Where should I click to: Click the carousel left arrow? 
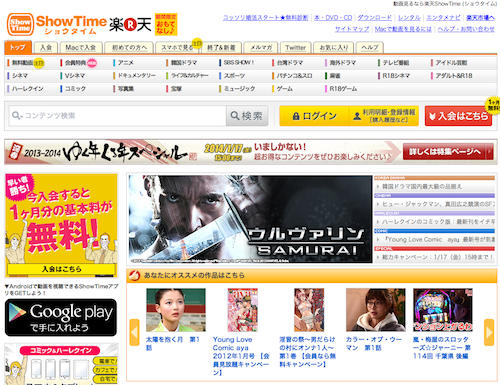pyautogui.click(x=134, y=332)
